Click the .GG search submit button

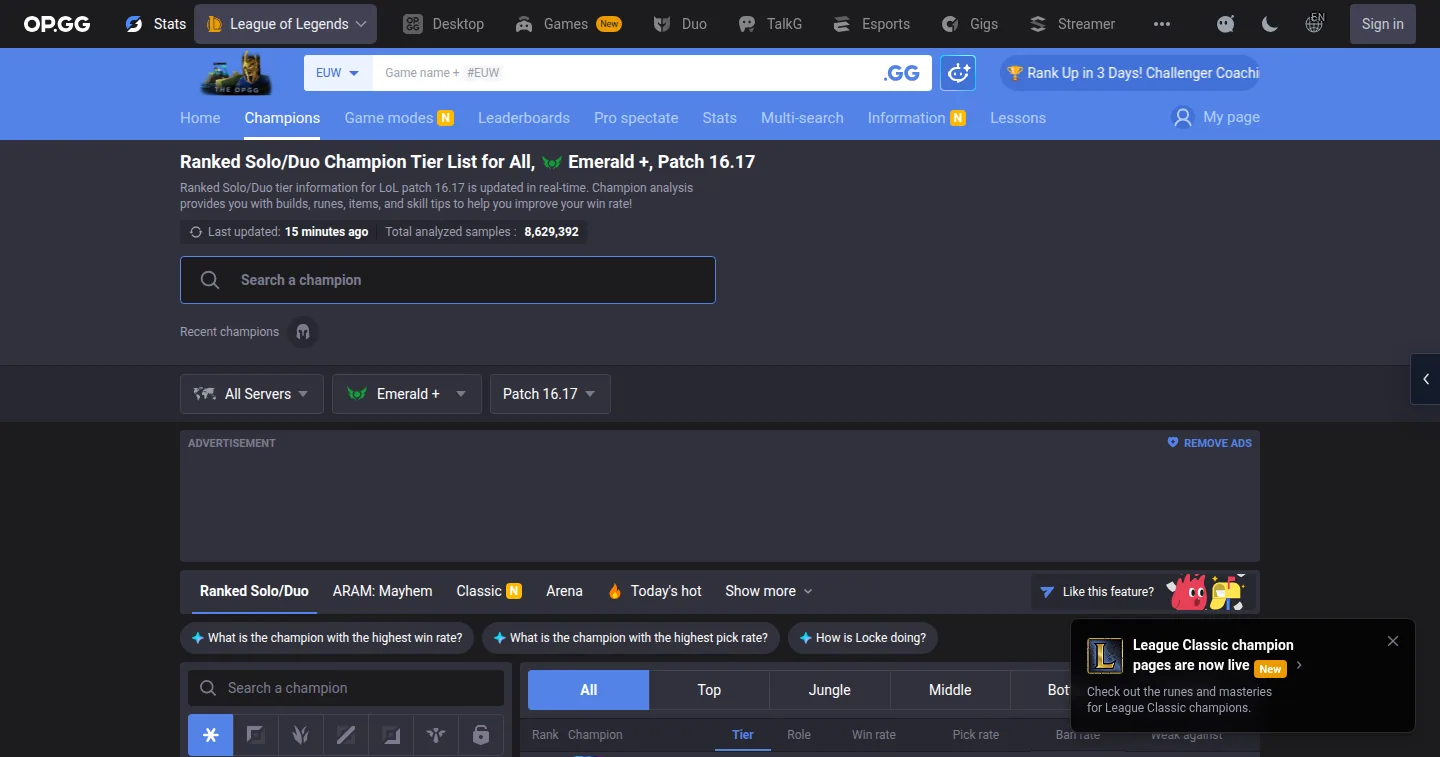point(901,73)
